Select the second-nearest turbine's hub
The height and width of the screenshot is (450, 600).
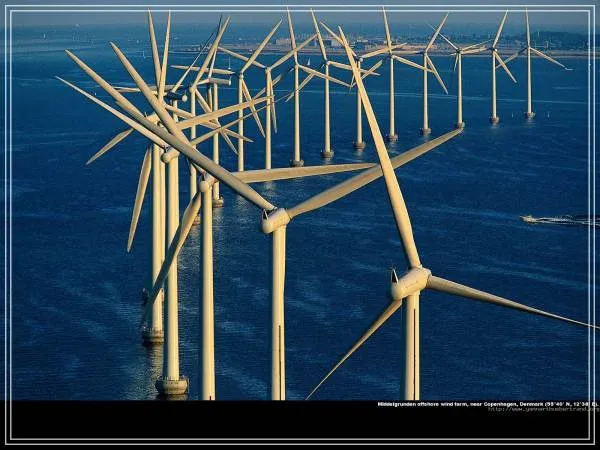tap(275, 219)
